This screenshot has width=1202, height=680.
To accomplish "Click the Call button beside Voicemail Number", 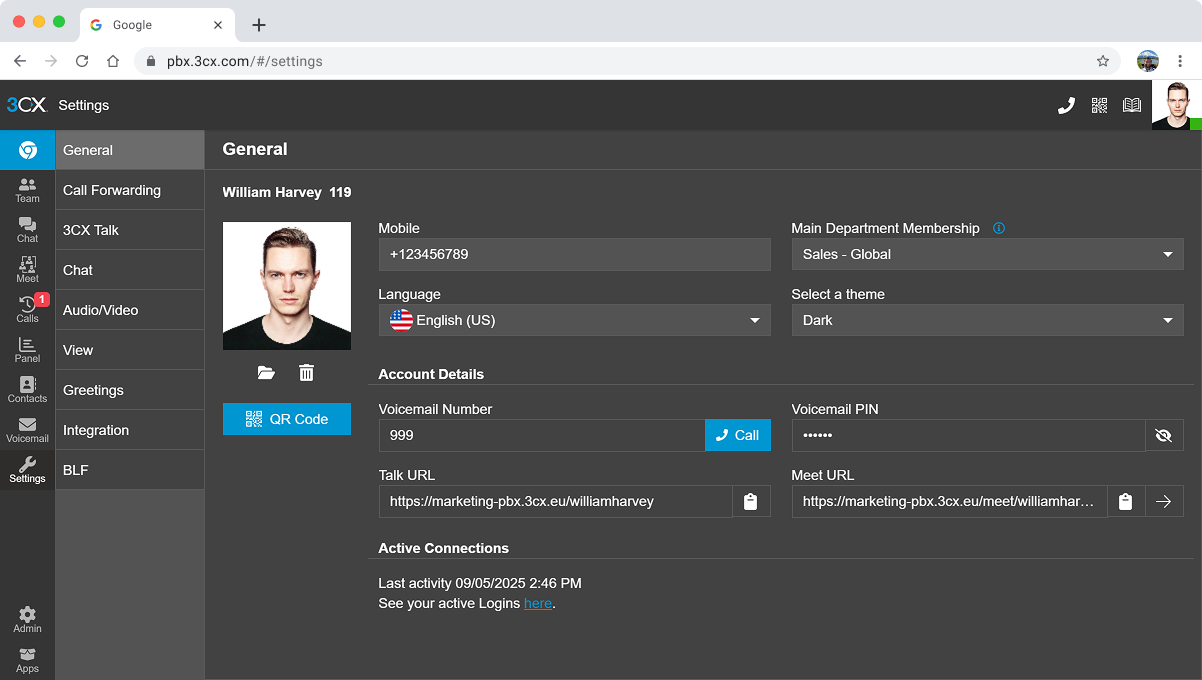I will [738, 435].
